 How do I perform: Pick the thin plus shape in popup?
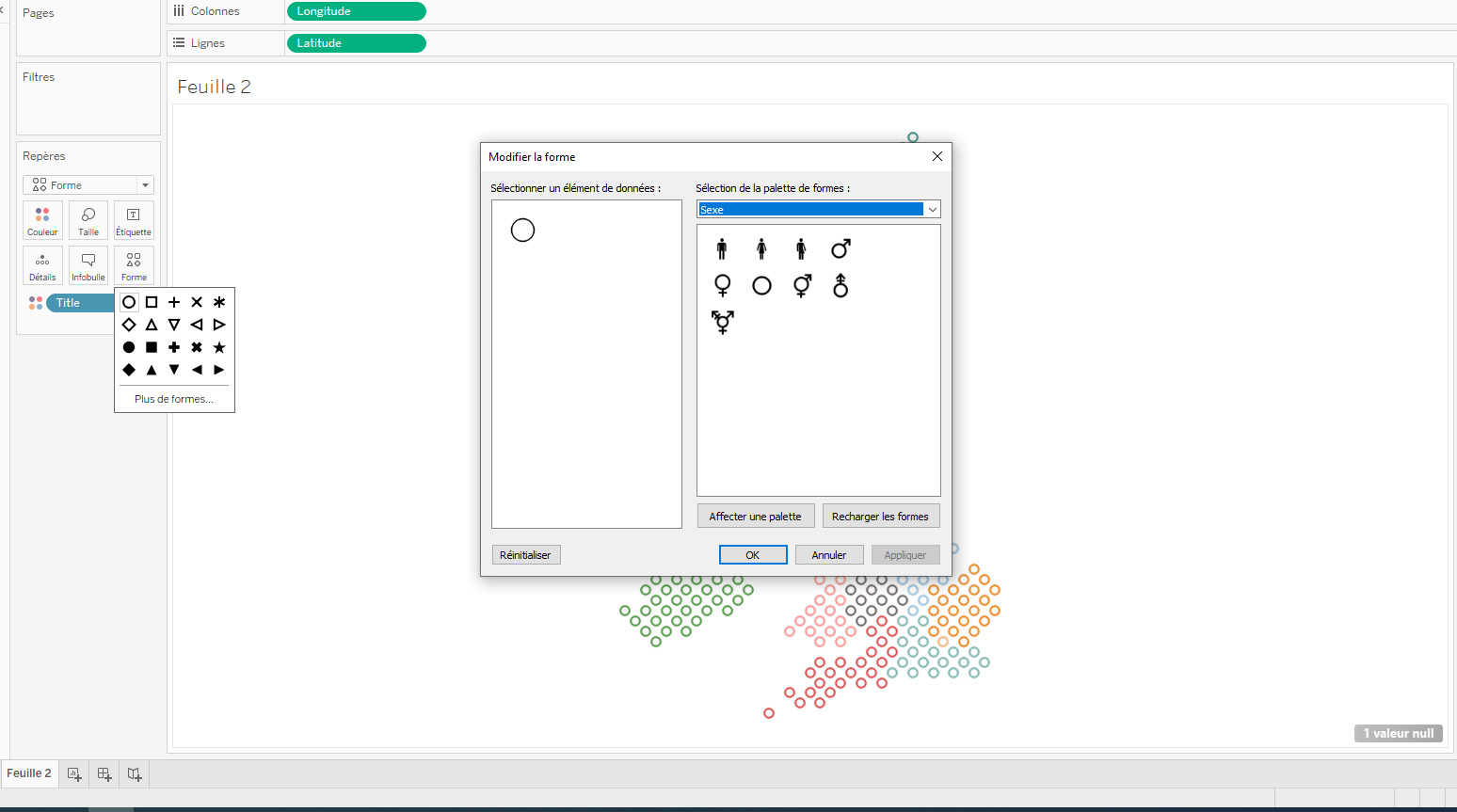[174, 302]
